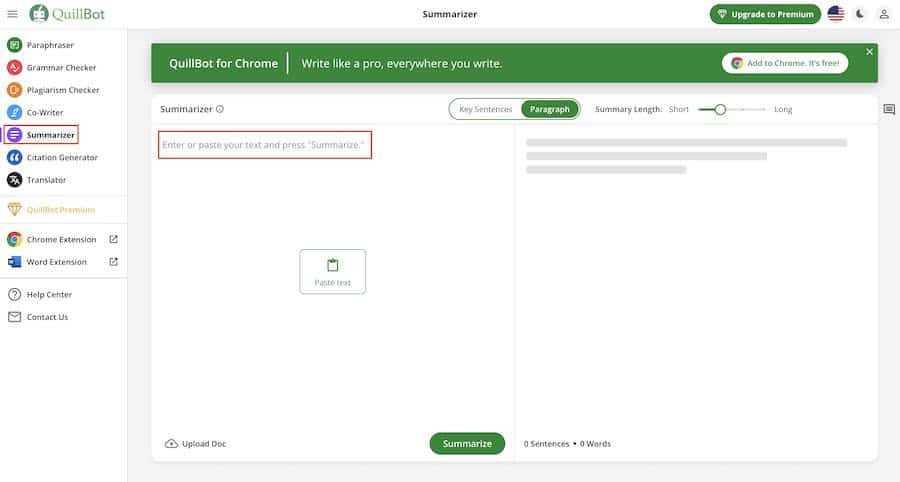This screenshot has width=900, height=482.
Task: Click the 'Summarizer' page title
Action: [x=449, y=14]
